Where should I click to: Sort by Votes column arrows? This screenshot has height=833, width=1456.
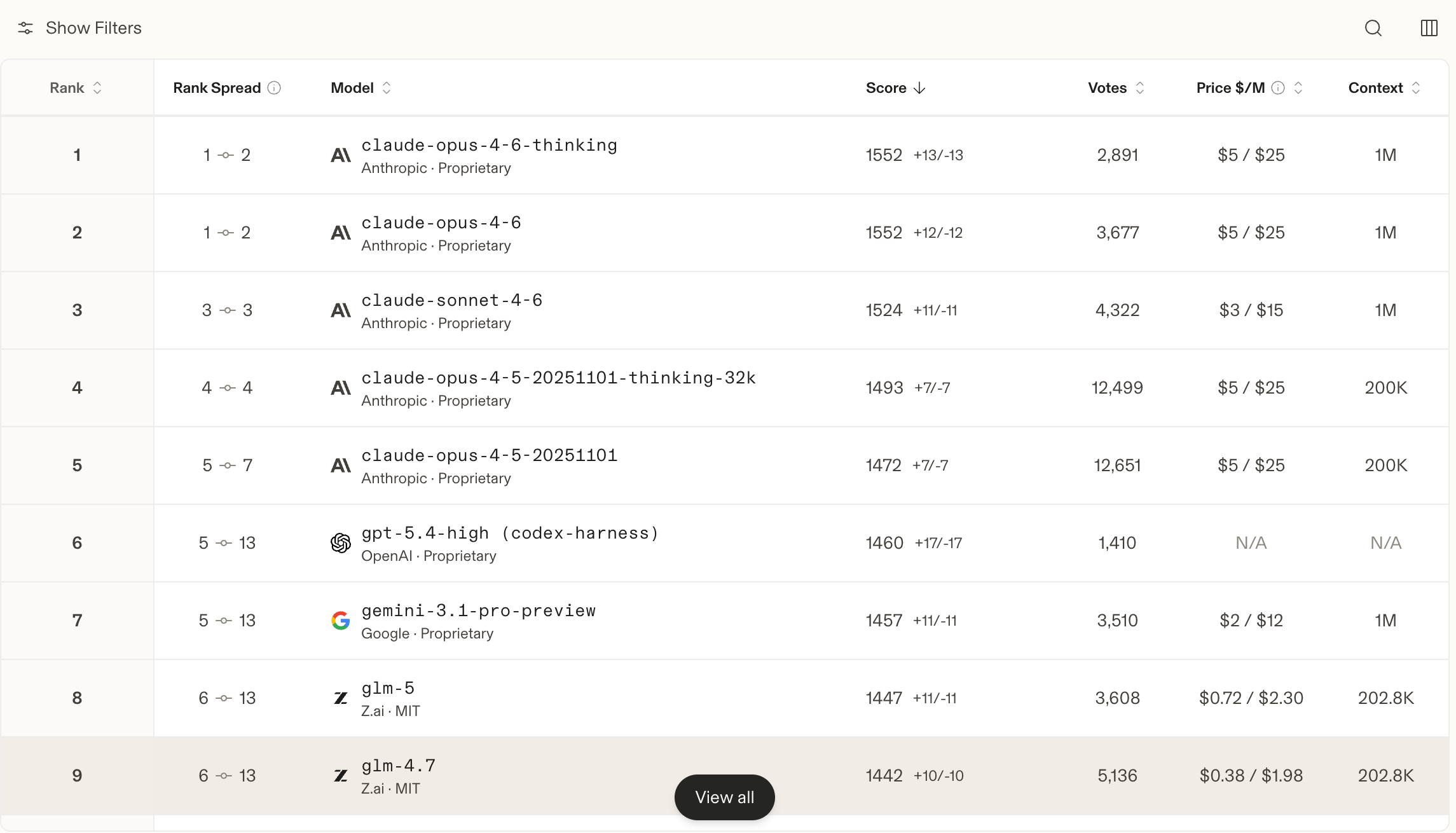1140,88
